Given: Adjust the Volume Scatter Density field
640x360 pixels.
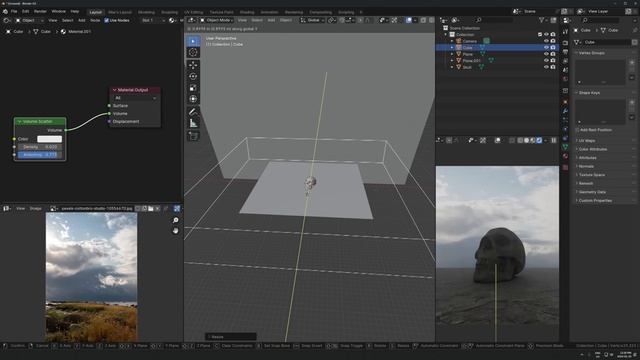Looking at the screenshot, I should point(40,147).
